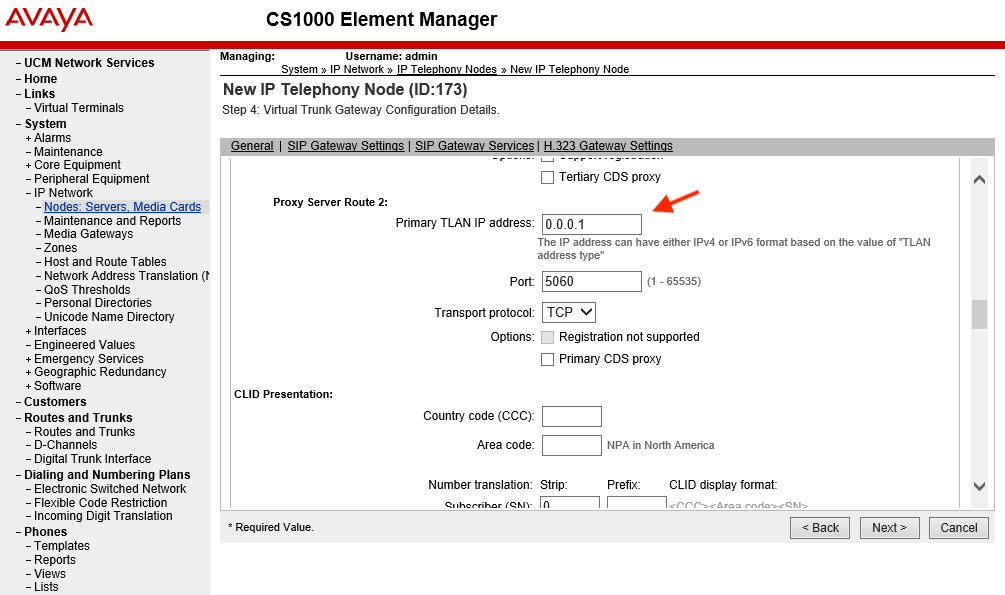
Task: Jump to SIP Gateway Settings section
Action: point(345,146)
